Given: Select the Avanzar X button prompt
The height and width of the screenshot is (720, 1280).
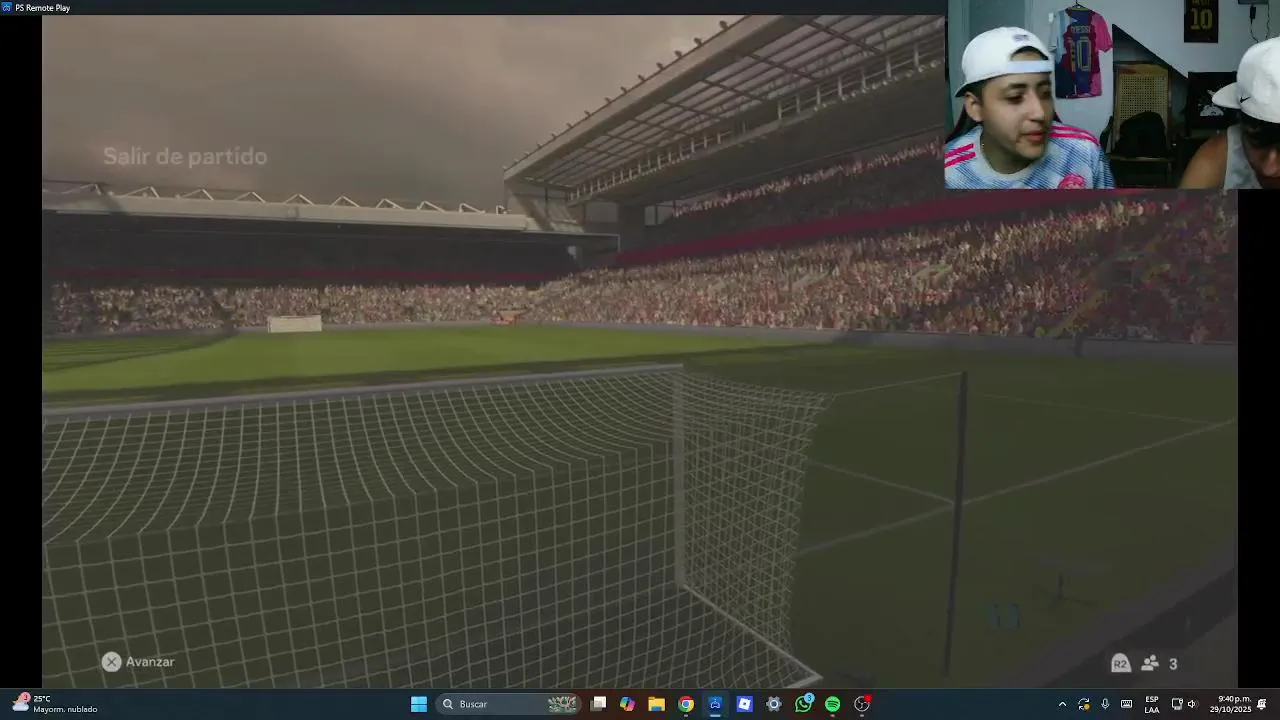Looking at the screenshot, I should (x=138, y=662).
